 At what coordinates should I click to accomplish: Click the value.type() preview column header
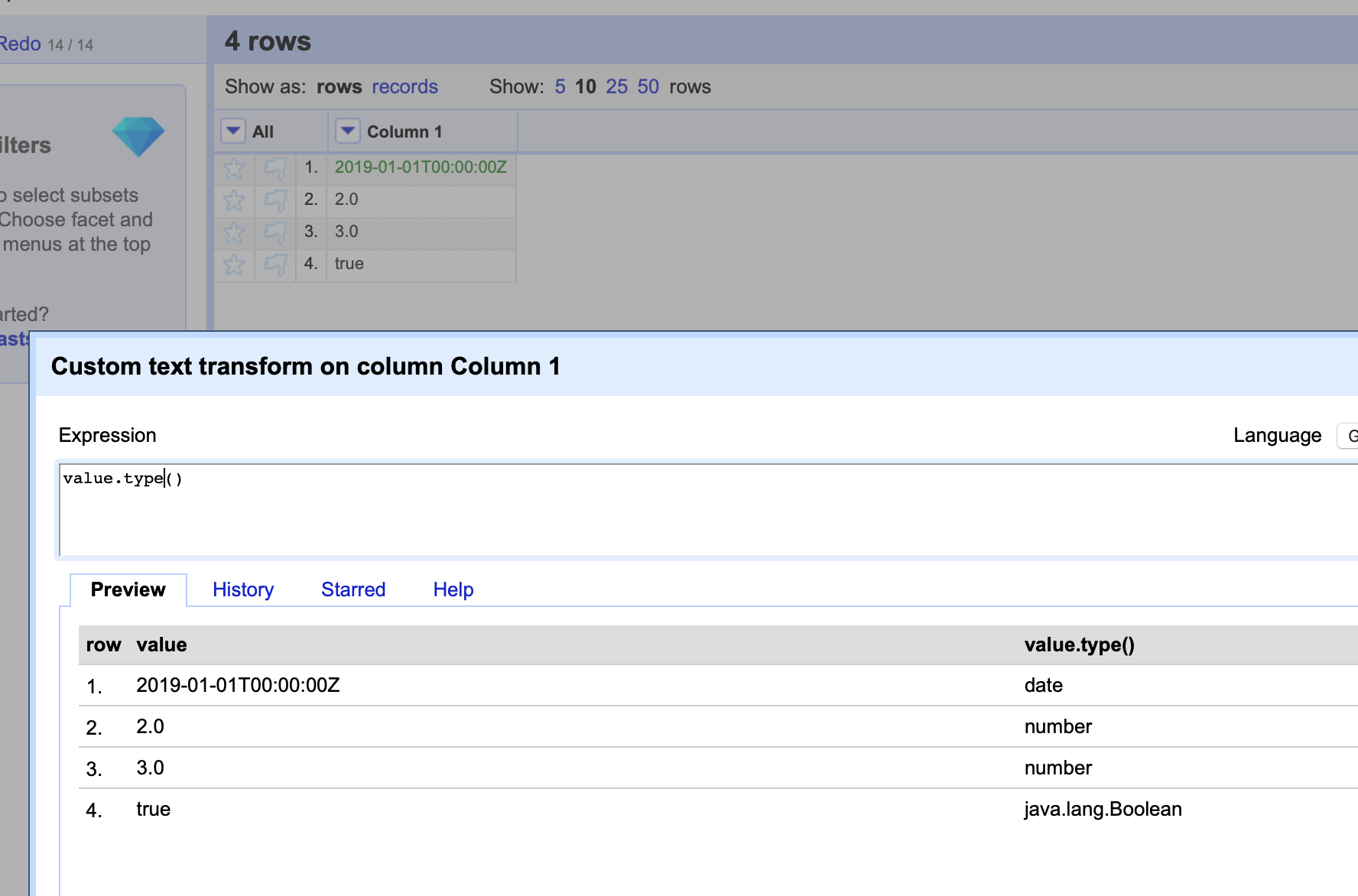1080,644
